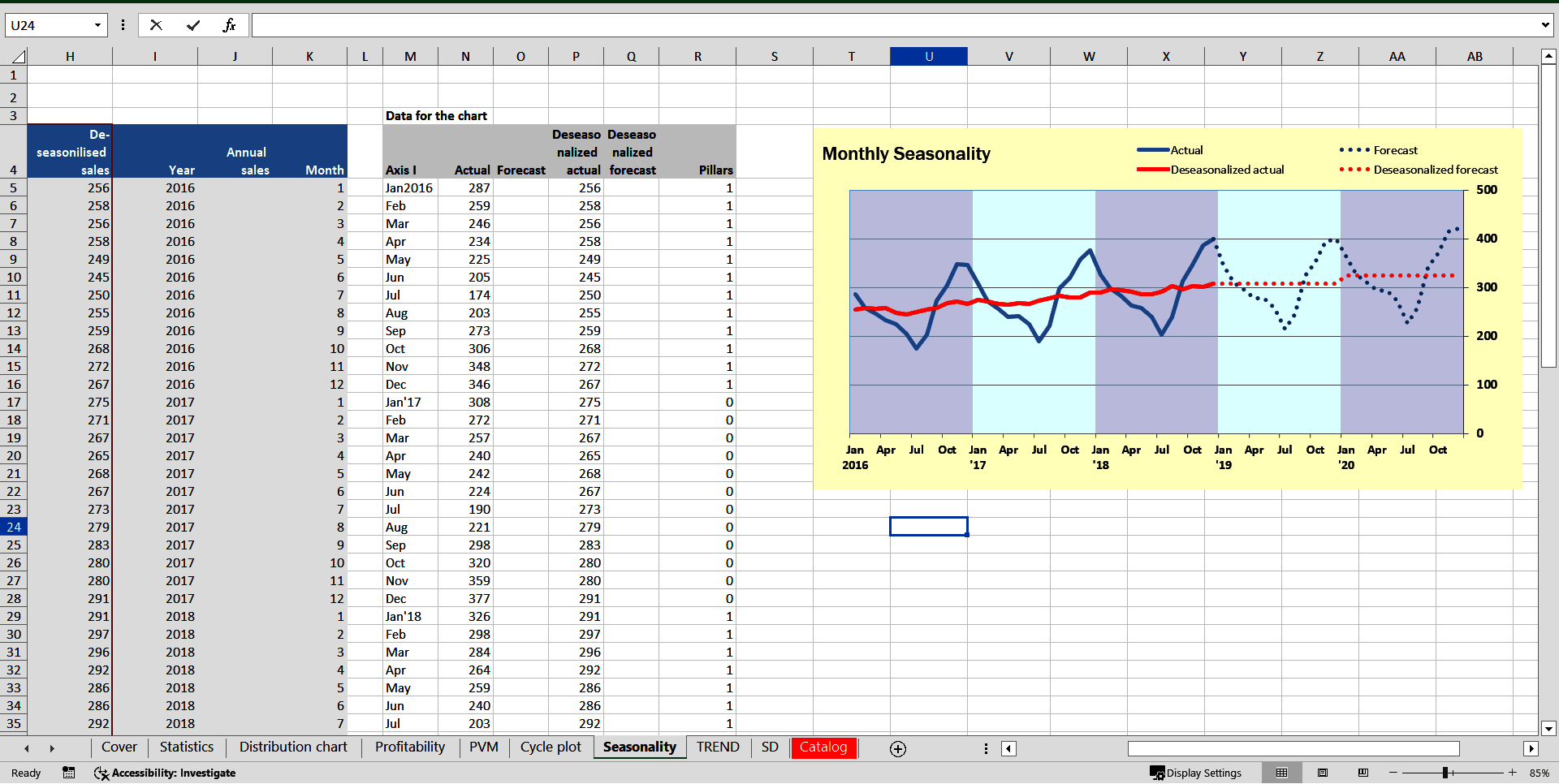
Task: Select the Jan'18 cell
Action: [x=410, y=616]
